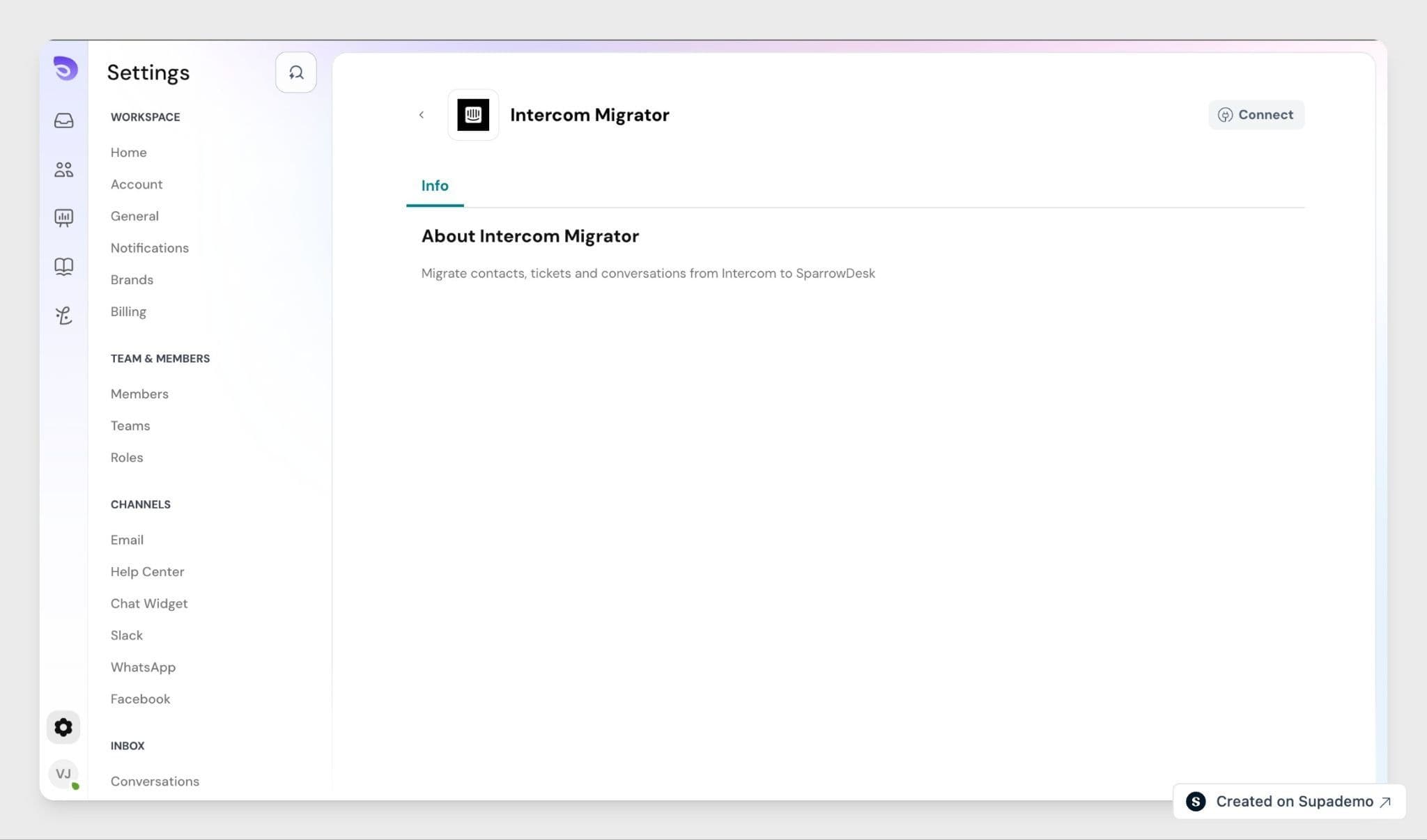The width and height of the screenshot is (1427, 840).
Task: Open Facebook channel settings
Action: 140,699
